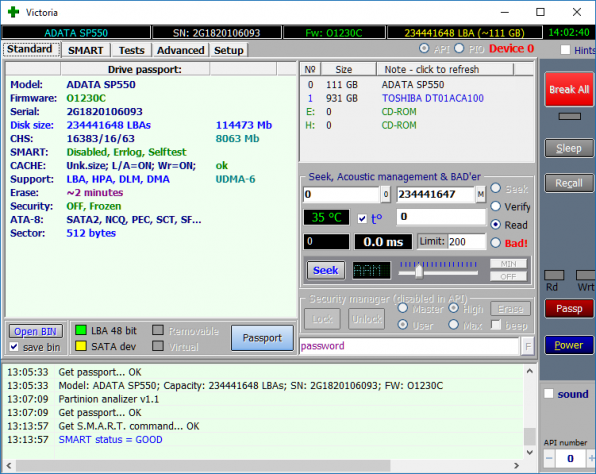
Task: Toggle the save bin checkbox
Action: point(14,347)
